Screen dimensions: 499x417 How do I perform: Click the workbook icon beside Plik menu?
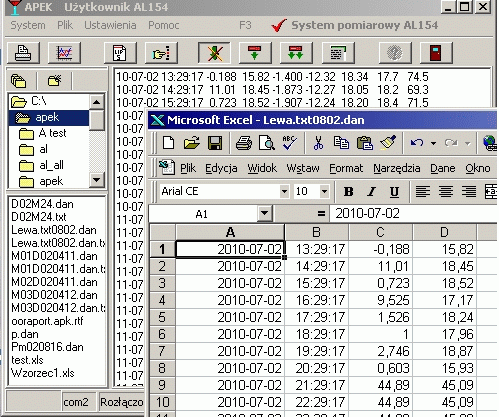tap(167, 167)
